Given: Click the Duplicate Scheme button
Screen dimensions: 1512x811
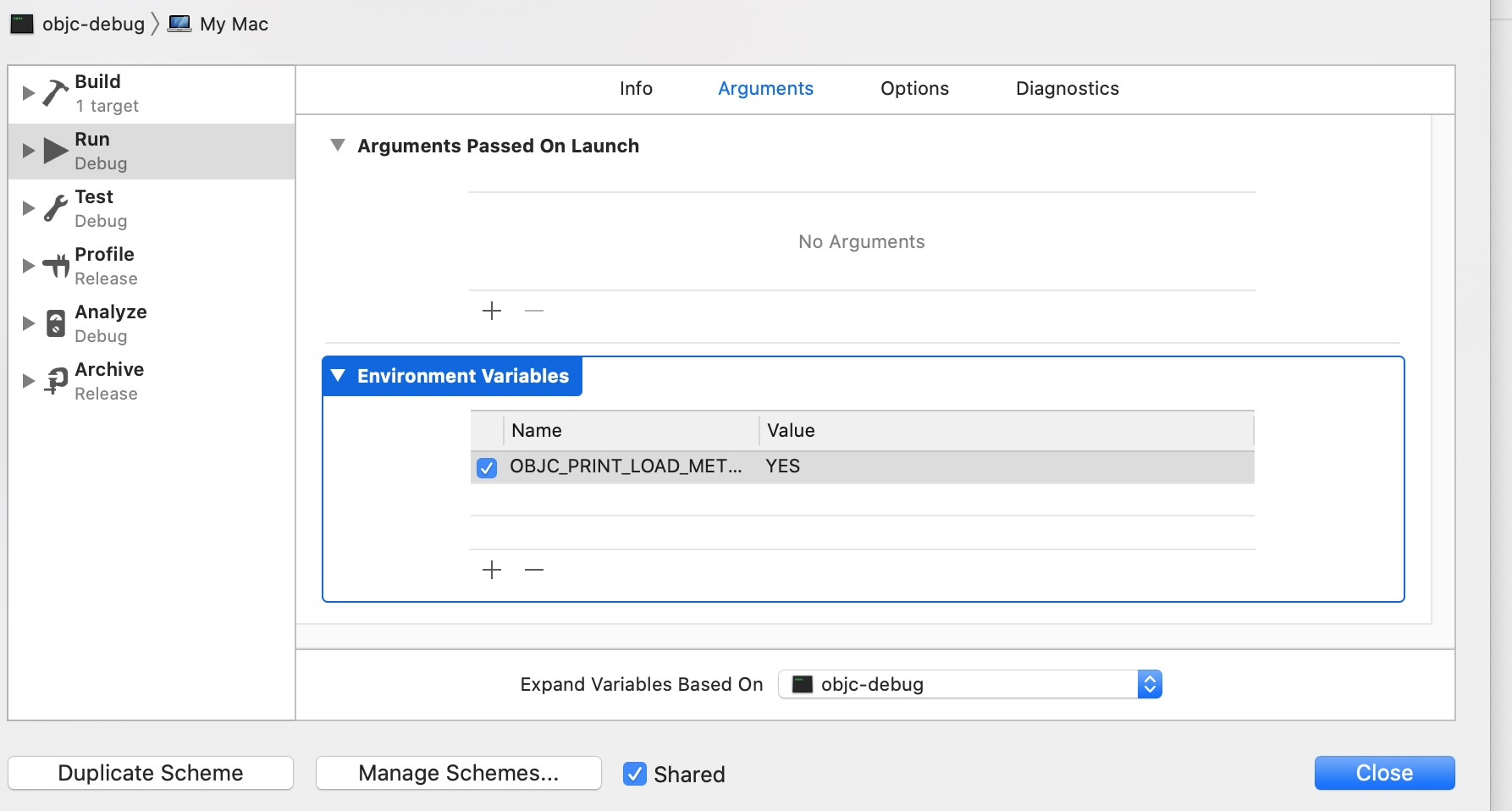Looking at the screenshot, I should [151, 773].
